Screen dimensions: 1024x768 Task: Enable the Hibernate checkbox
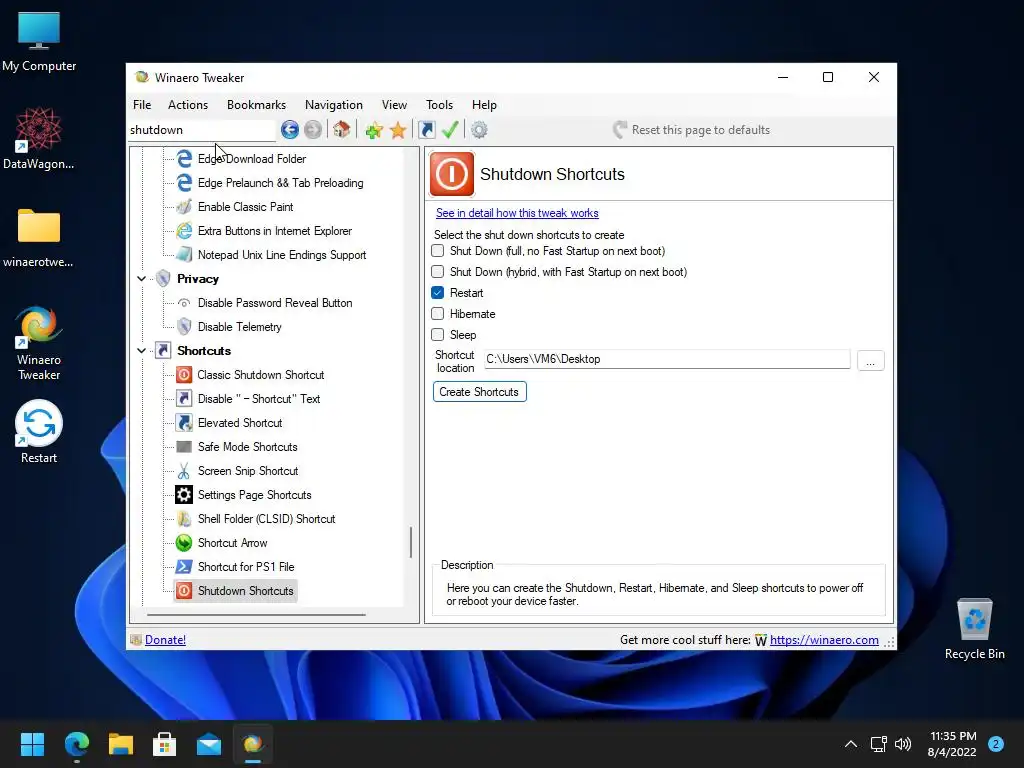(x=438, y=313)
